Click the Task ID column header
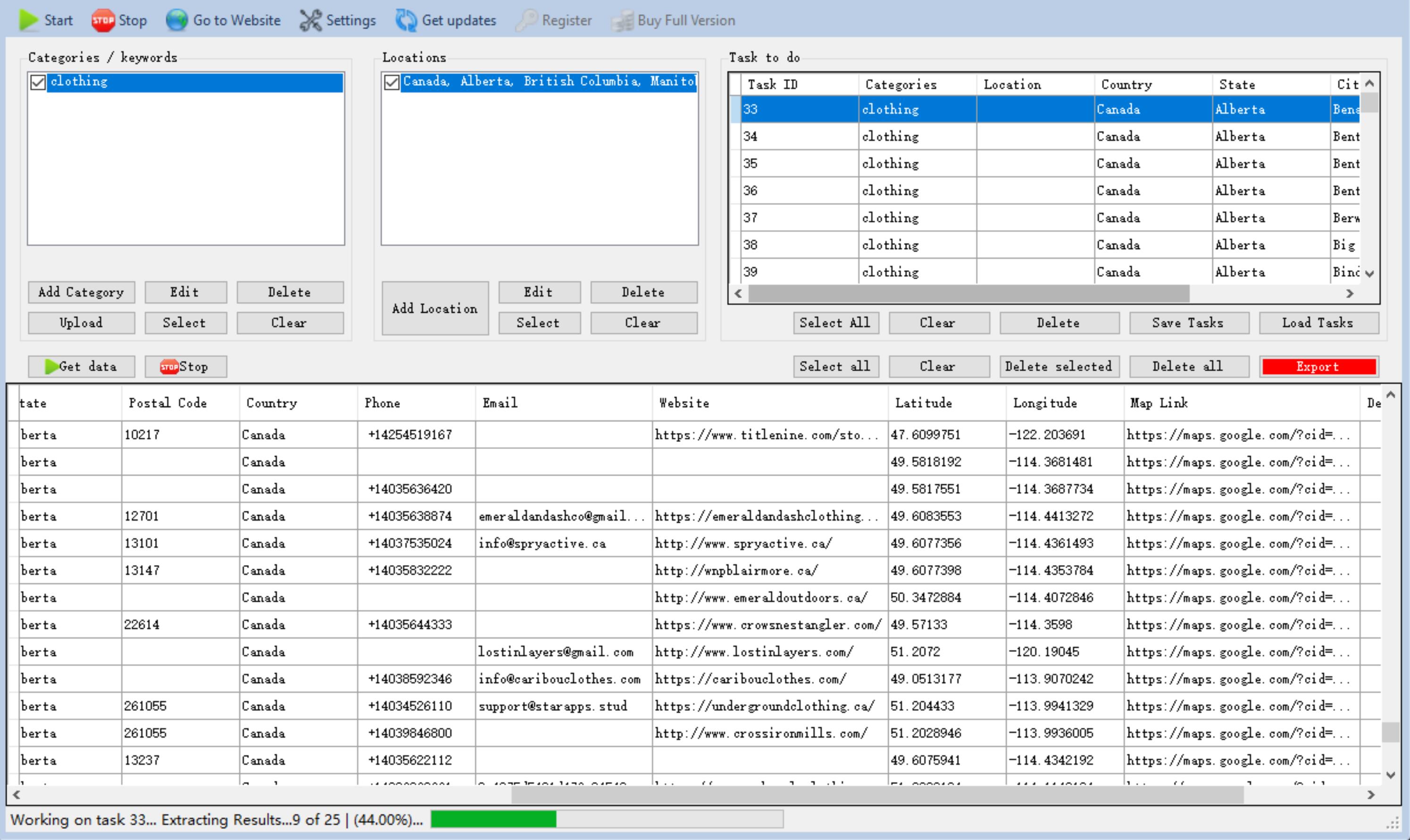 click(x=800, y=84)
